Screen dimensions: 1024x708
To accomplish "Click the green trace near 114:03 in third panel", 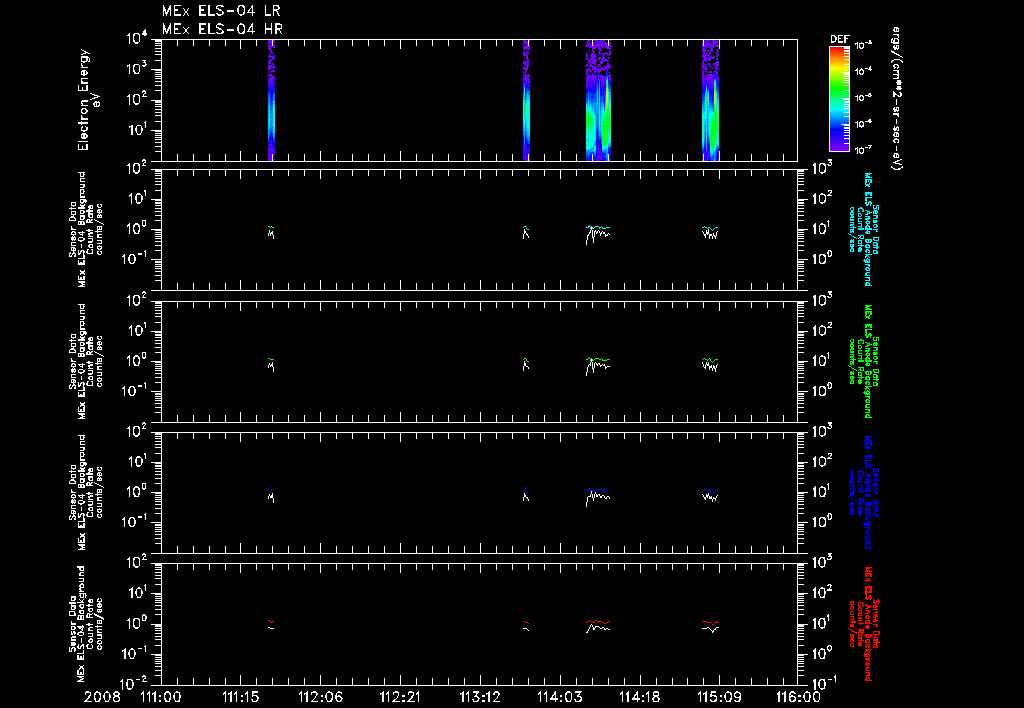I will click(598, 359).
